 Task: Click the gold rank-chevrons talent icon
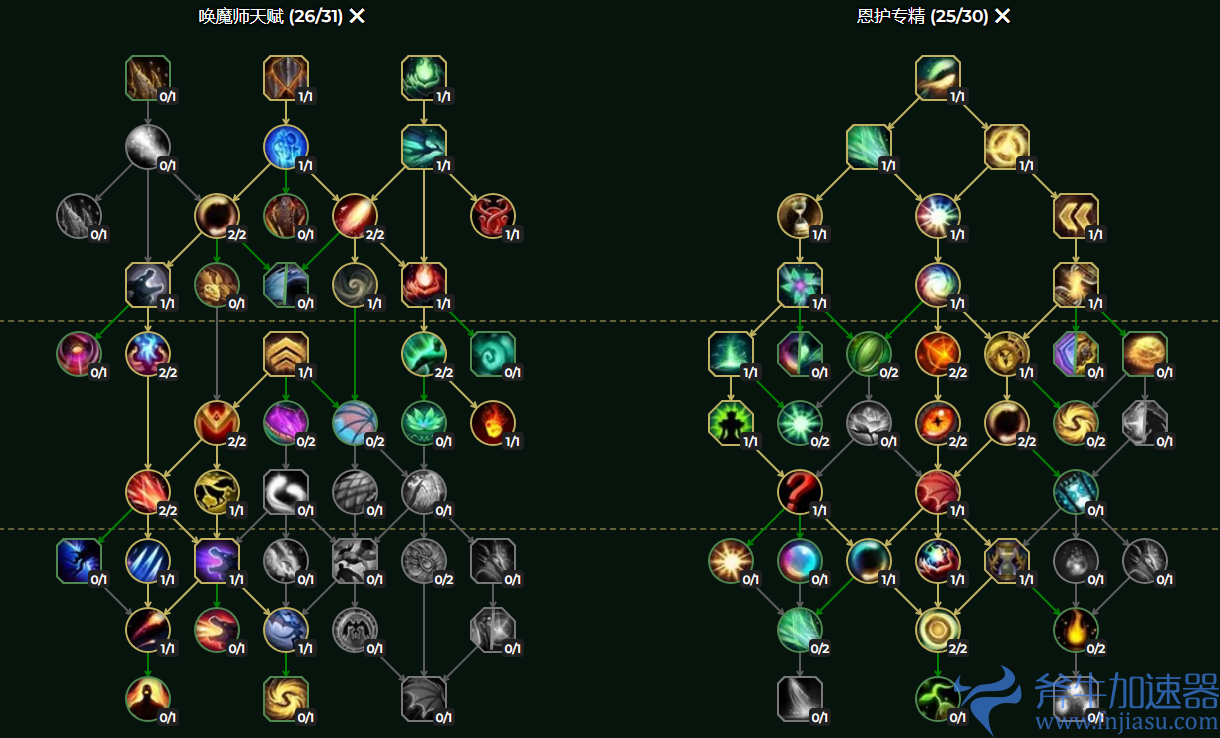tap(286, 354)
